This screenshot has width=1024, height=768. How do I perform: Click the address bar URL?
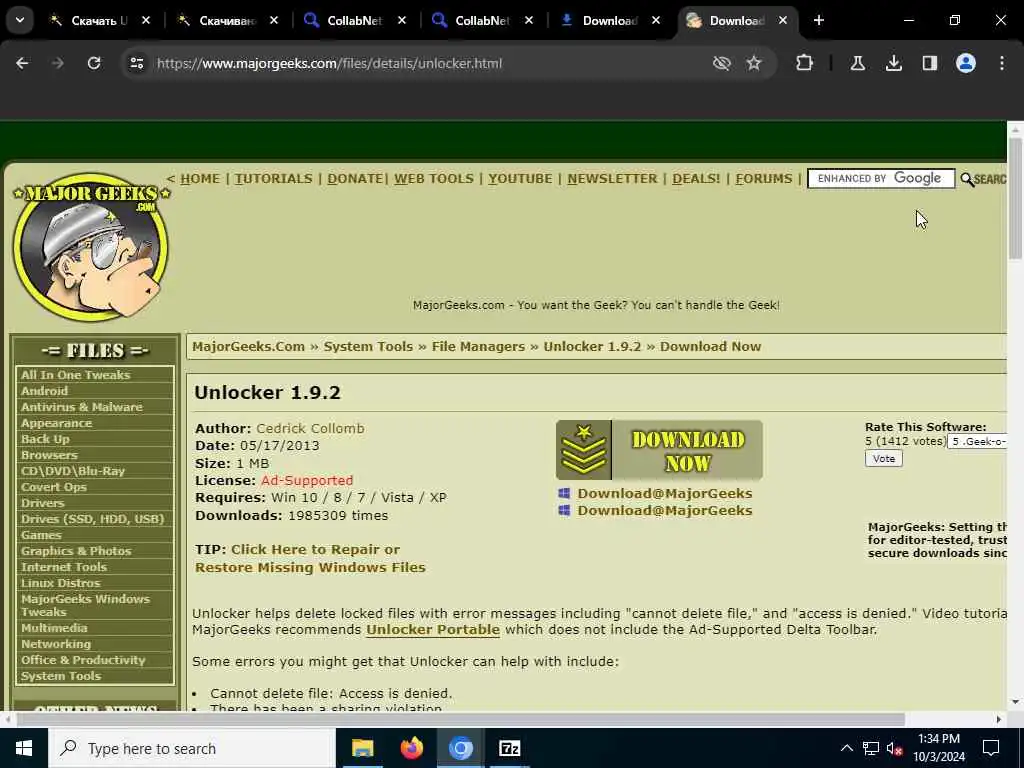(329, 63)
